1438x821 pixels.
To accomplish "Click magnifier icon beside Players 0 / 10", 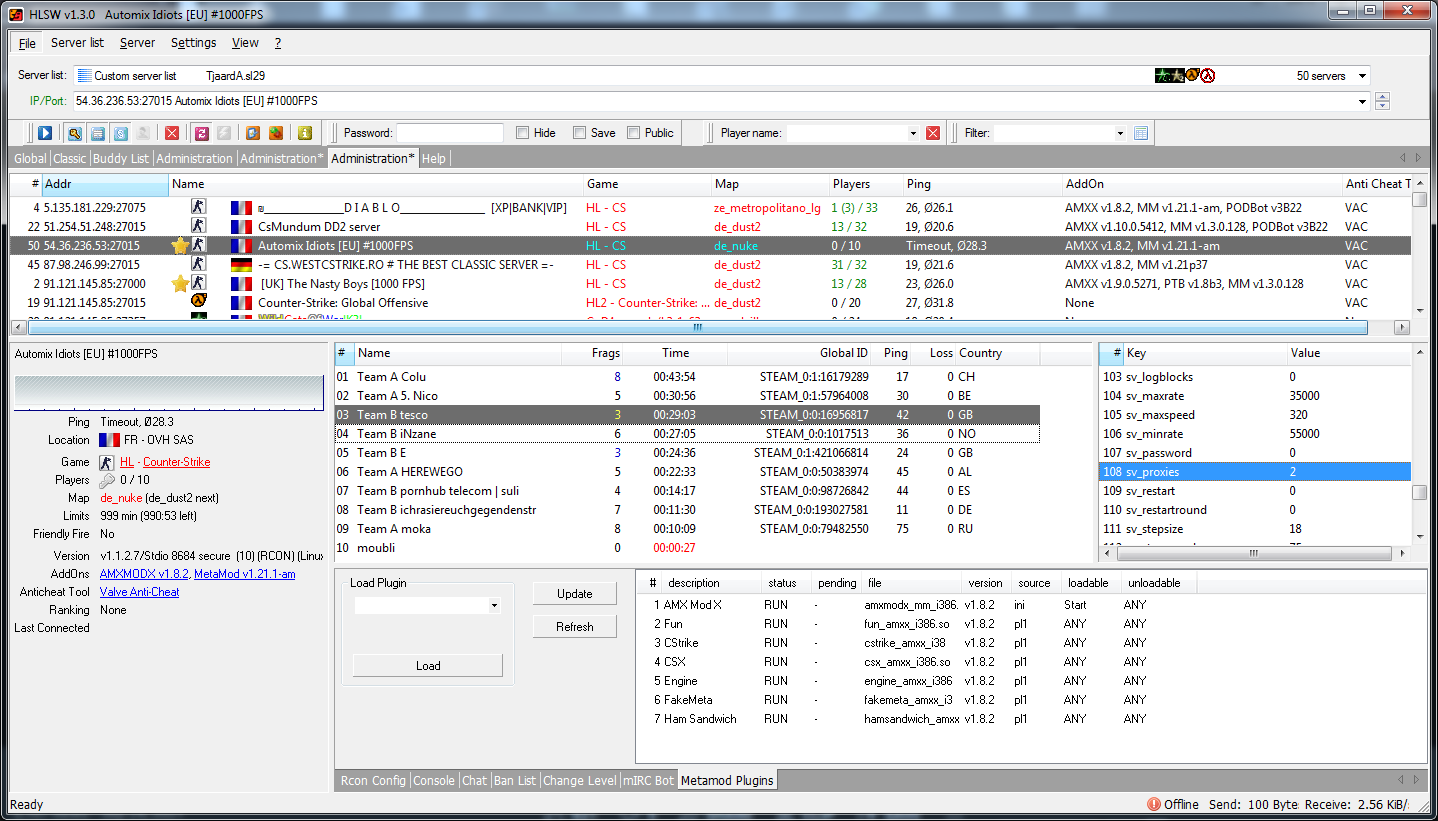I will 107,480.
